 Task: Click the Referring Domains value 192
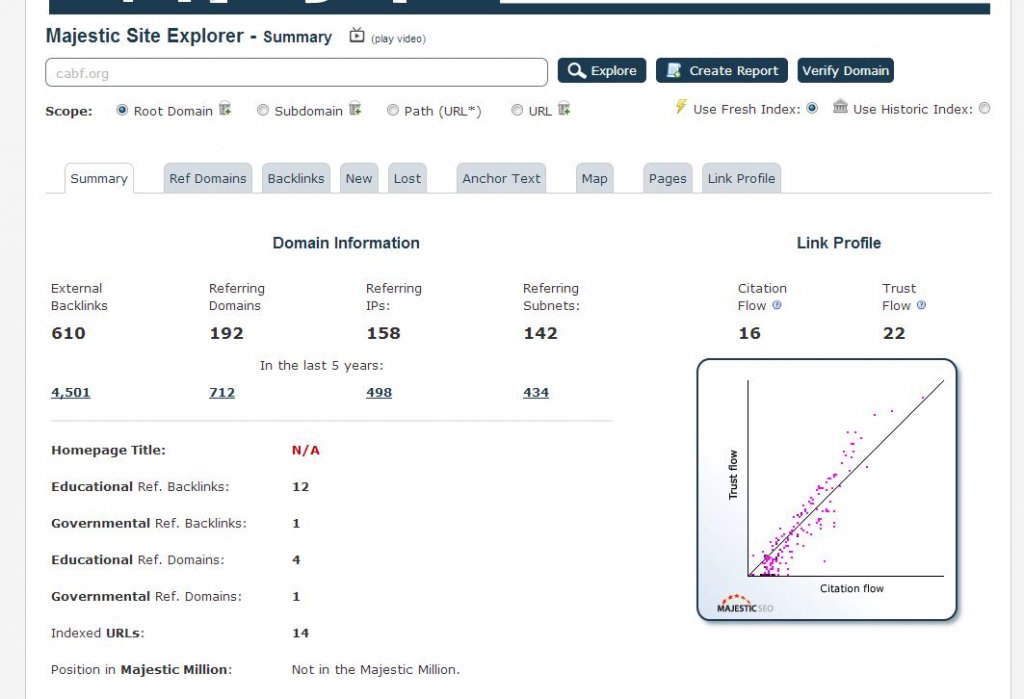click(226, 333)
